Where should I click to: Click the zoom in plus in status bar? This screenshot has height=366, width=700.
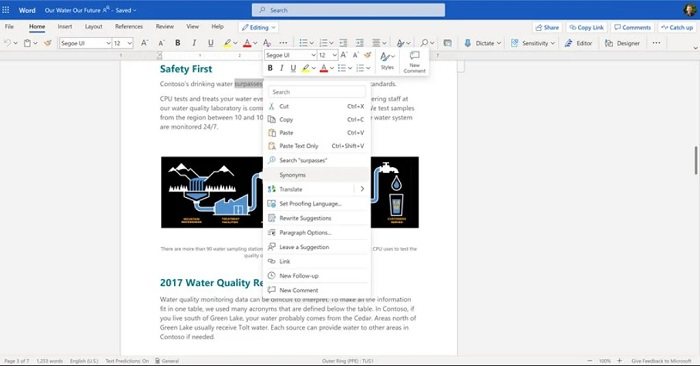pos(620,361)
